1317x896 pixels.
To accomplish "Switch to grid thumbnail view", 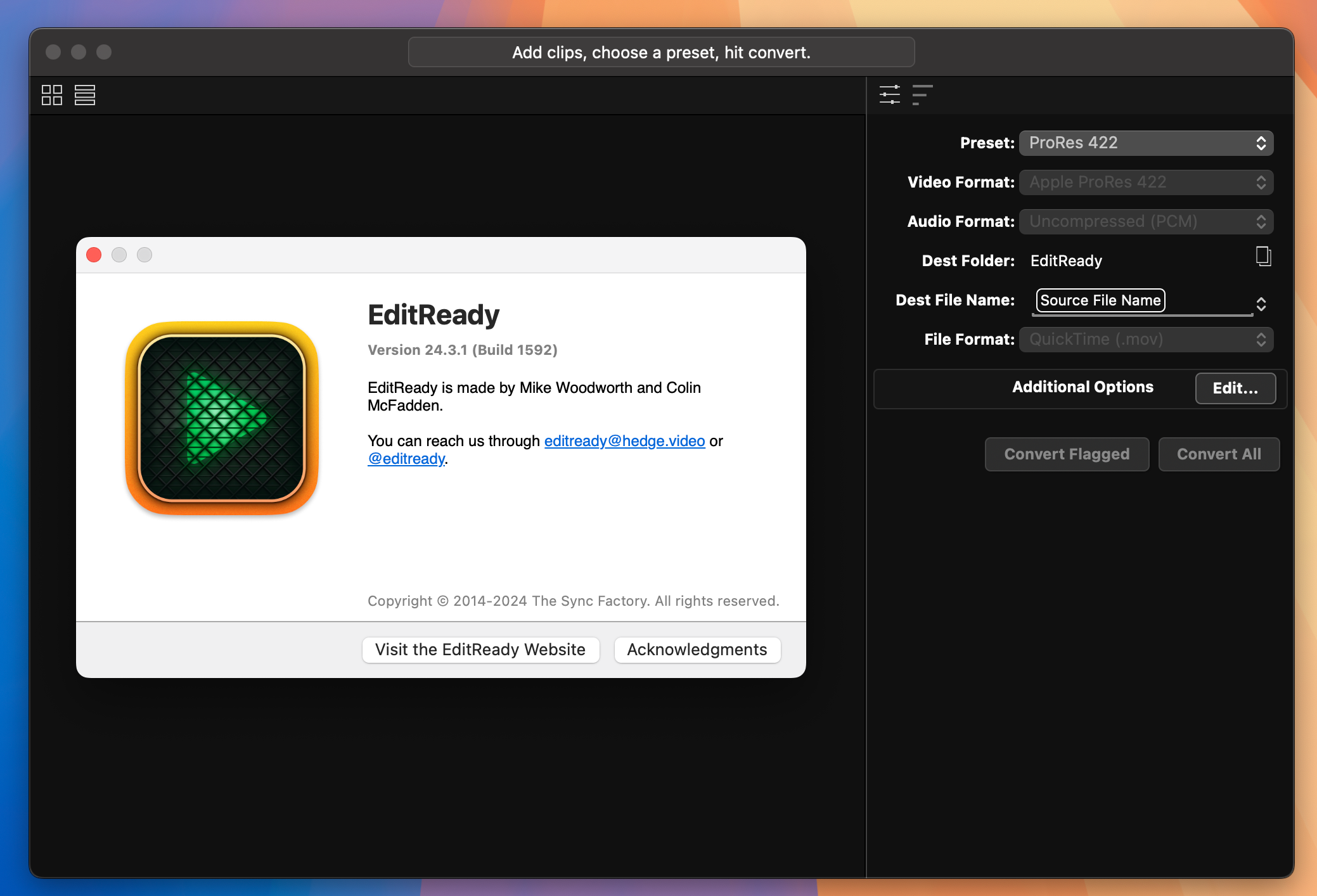I will click(52, 95).
